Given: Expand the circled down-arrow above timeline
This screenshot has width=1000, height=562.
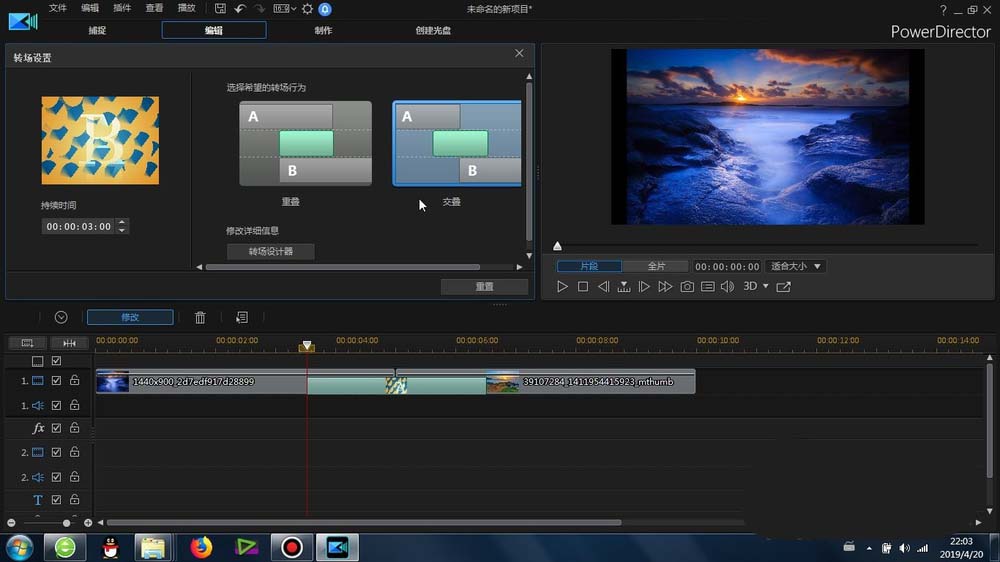Looking at the screenshot, I should 61,317.
